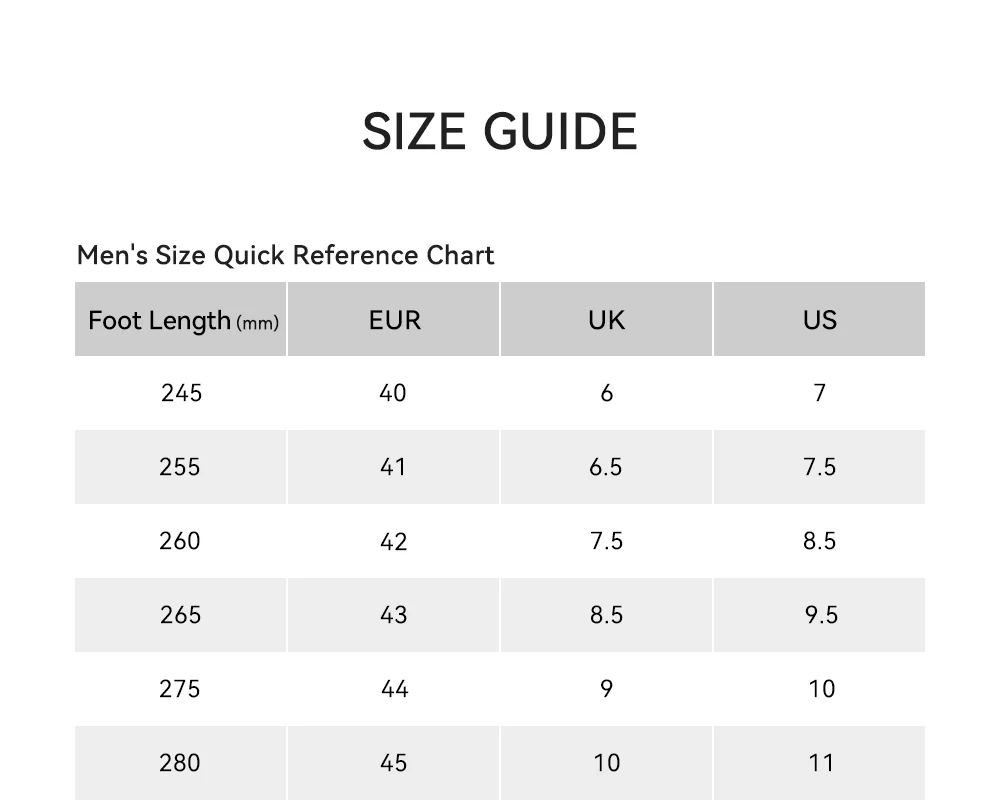
Task: Click EUR size 43 cell
Action: (393, 615)
